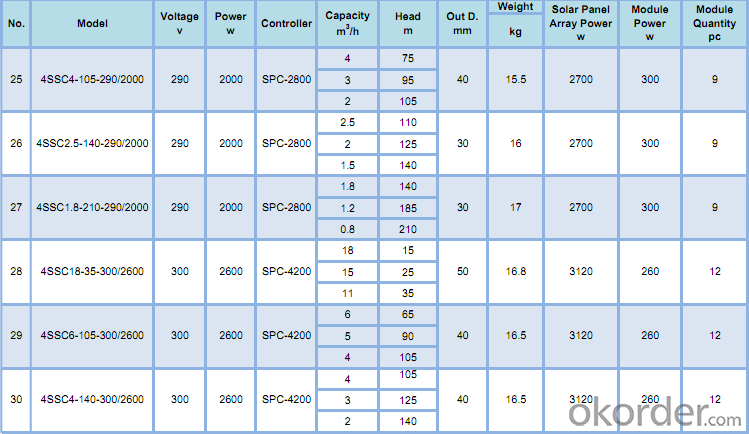Click array power 2700 in row 26

click(580, 143)
